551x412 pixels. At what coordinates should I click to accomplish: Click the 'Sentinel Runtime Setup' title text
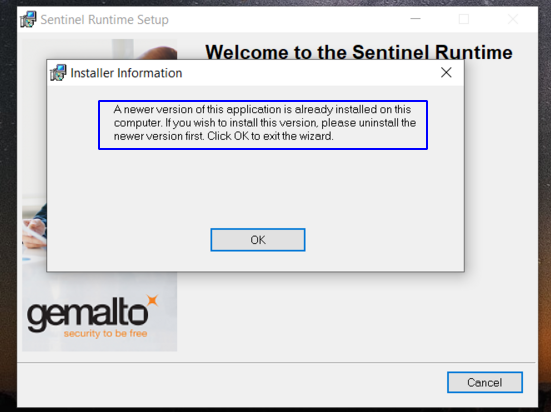(104, 19)
